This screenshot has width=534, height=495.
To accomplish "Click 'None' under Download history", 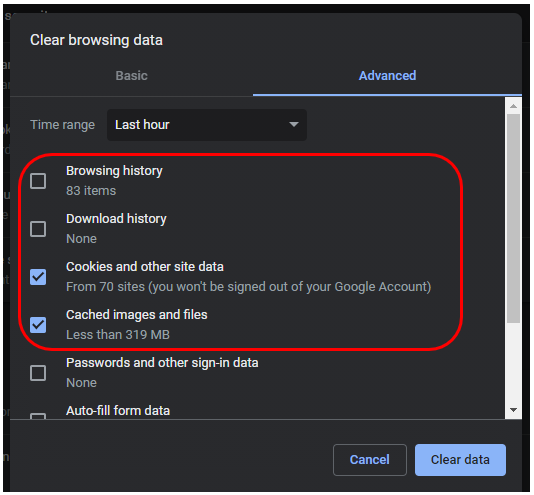I will point(81,239).
